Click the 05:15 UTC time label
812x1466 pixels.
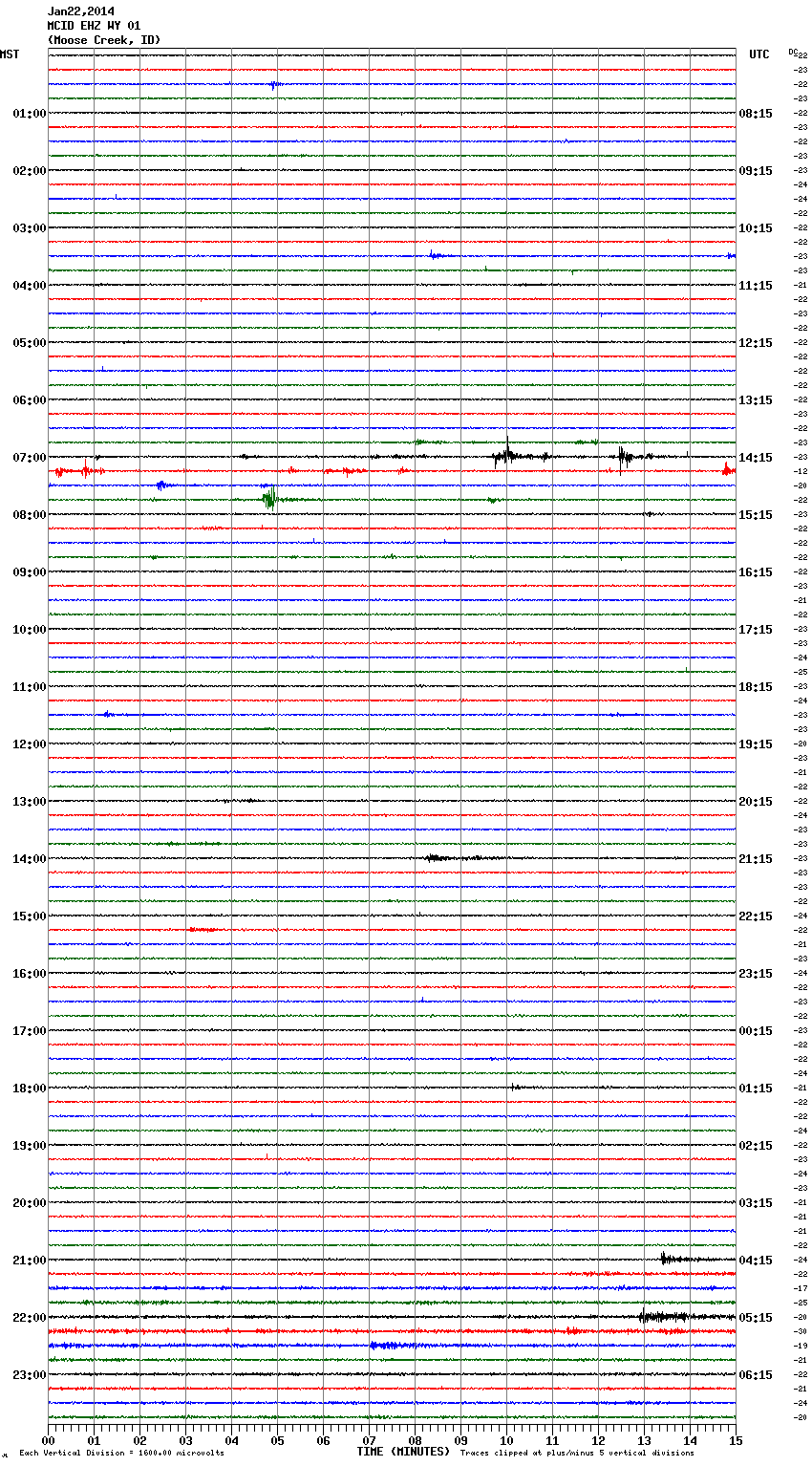[x=756, y=1318]
